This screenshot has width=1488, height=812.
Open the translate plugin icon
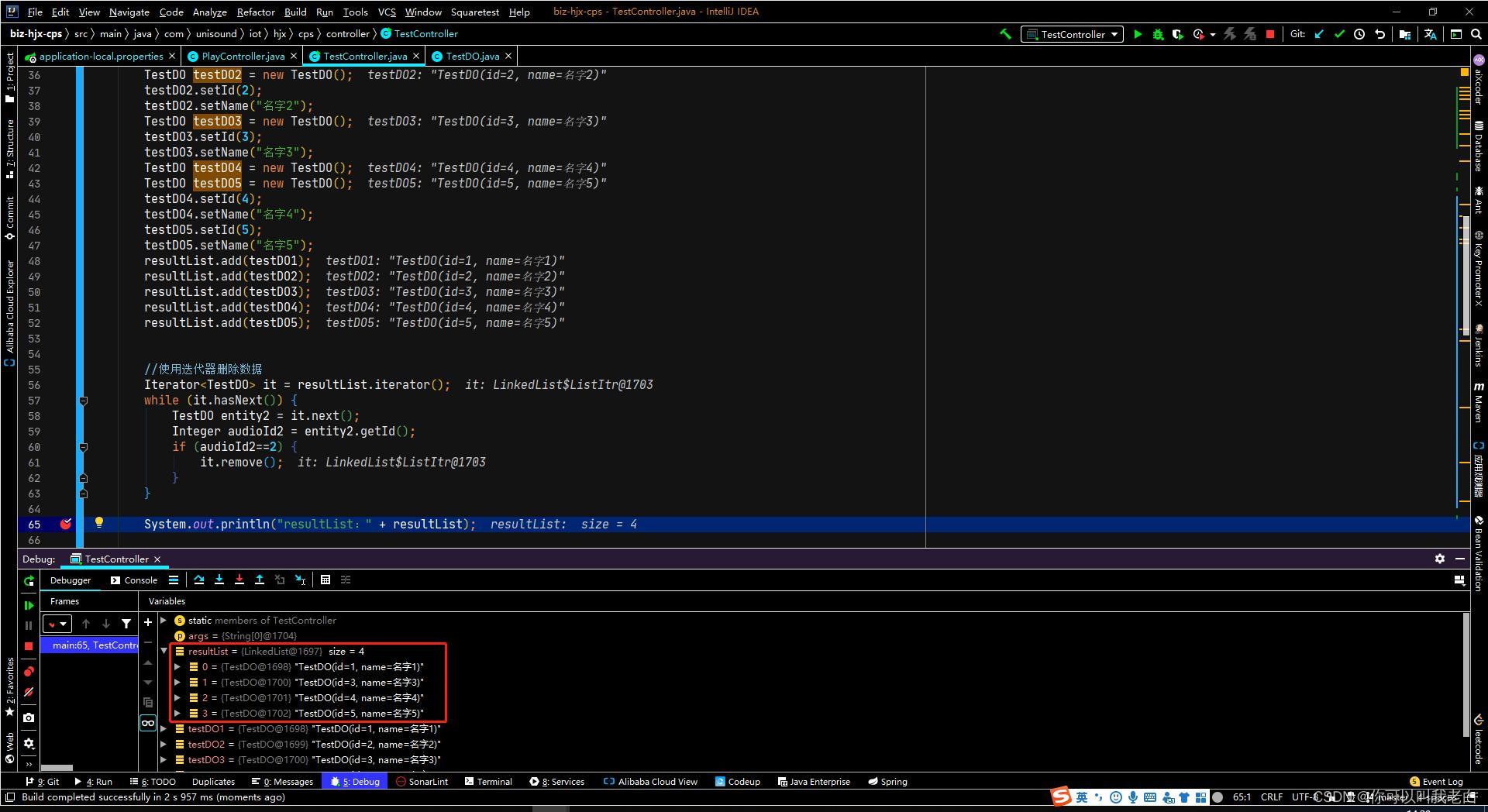coord(1431,34)
